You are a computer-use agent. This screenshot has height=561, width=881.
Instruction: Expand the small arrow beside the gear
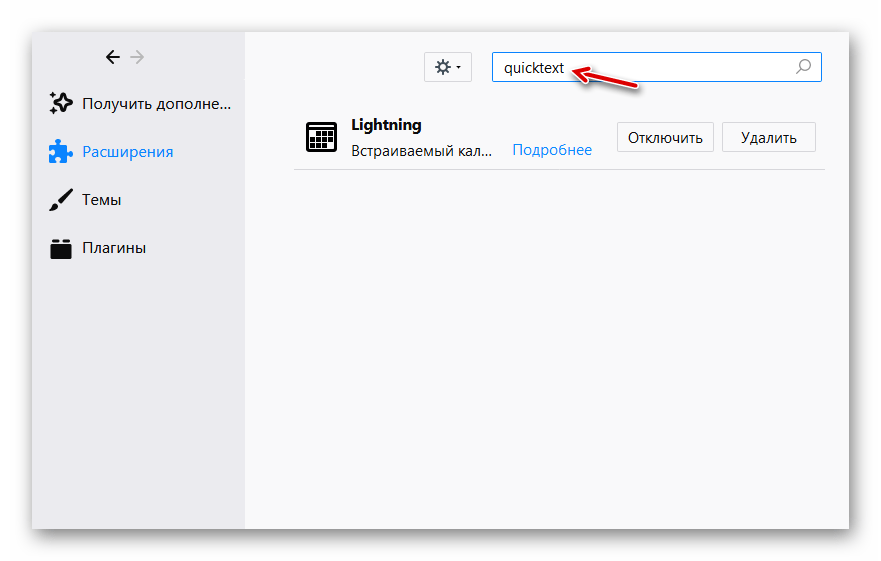click(459, 68)
